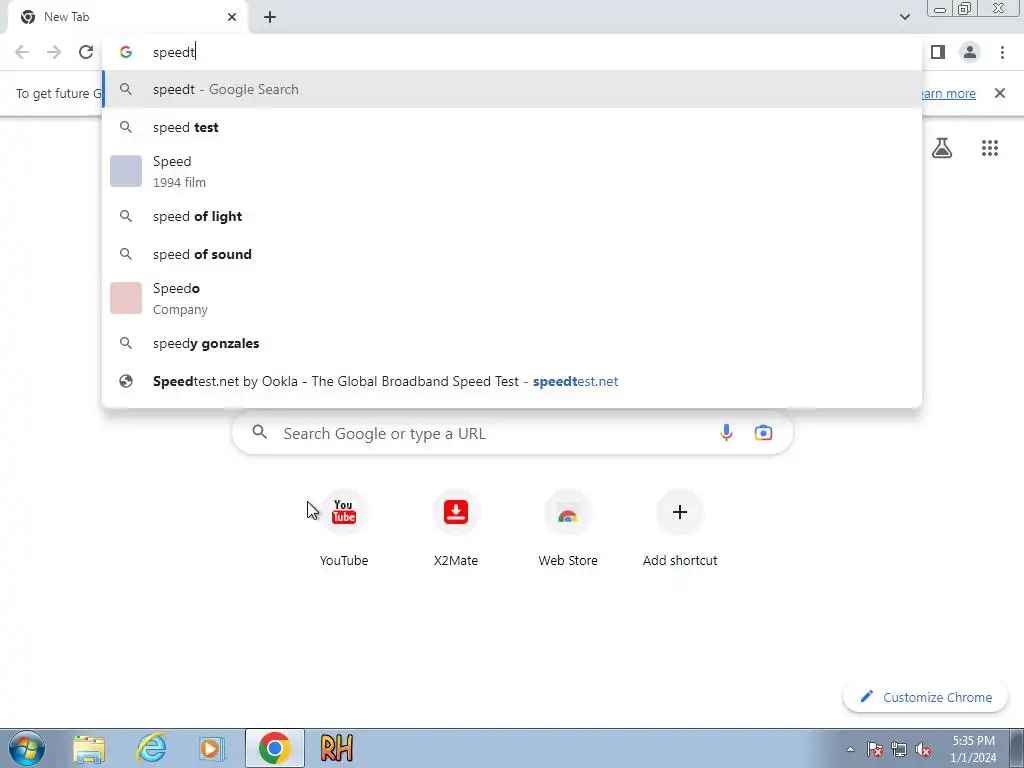Screen dimensions: 1024x768
Task: Launch Windows Media Player from taskbar
Action: (211, 748)
